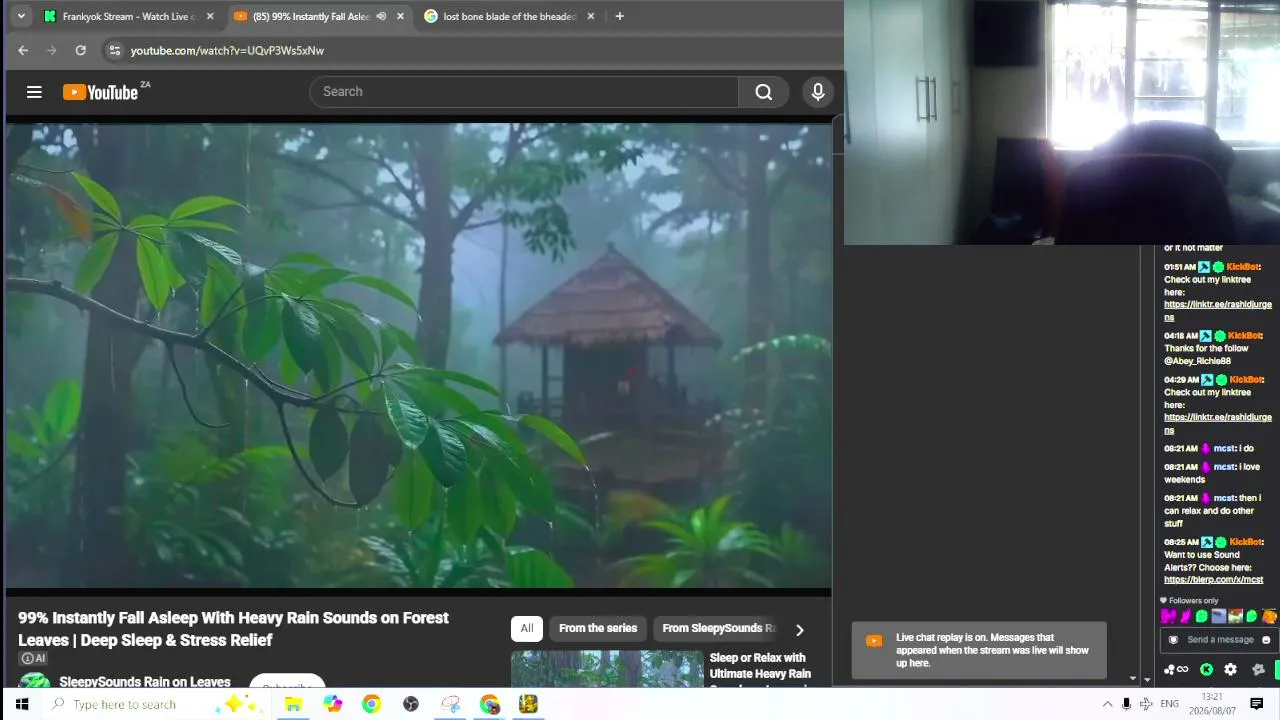1280x720 pixels.
Task: Open File Explorer from taskbar
Action: tap(293, 704)
